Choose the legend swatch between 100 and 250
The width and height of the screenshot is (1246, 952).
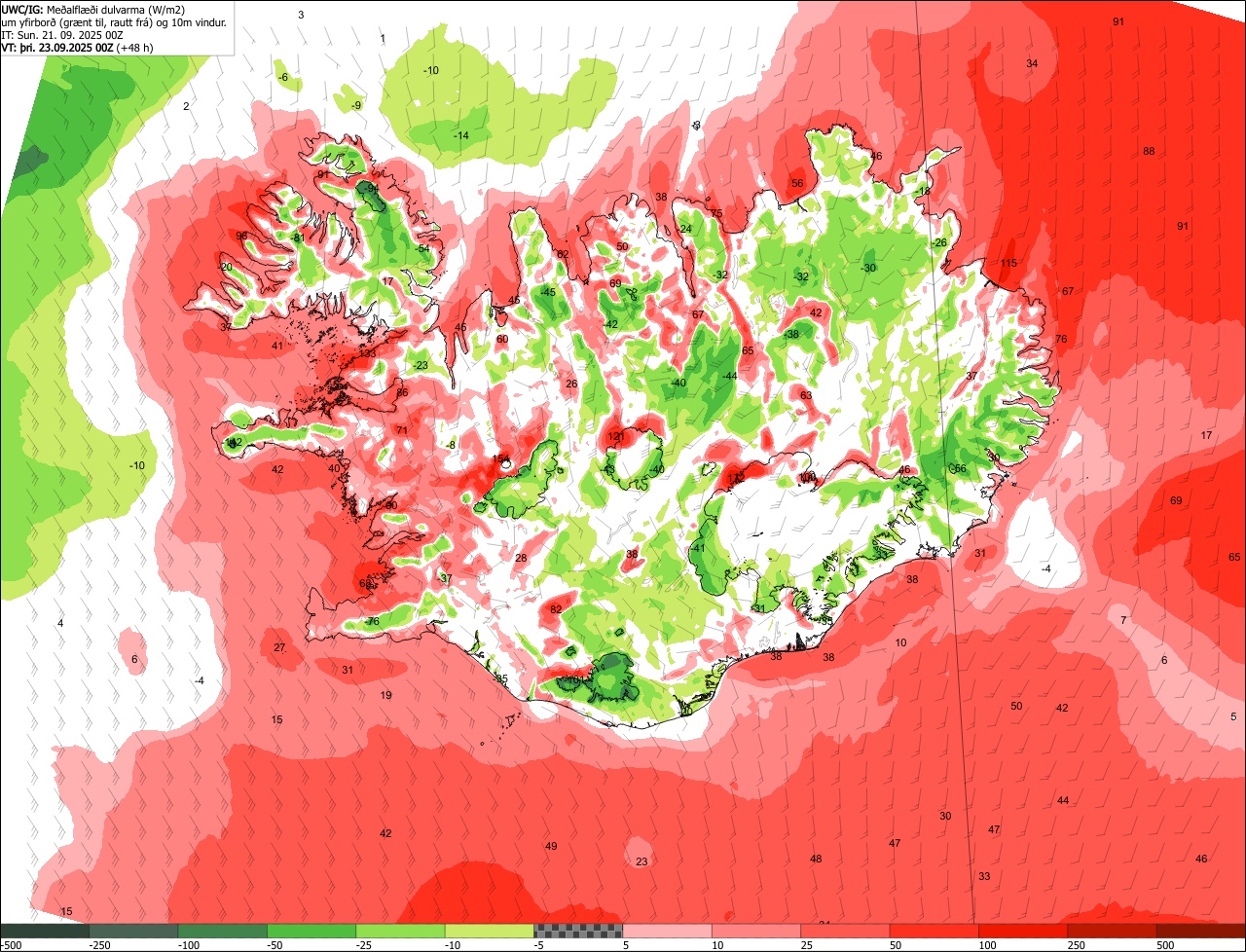tap(1023, 932)
